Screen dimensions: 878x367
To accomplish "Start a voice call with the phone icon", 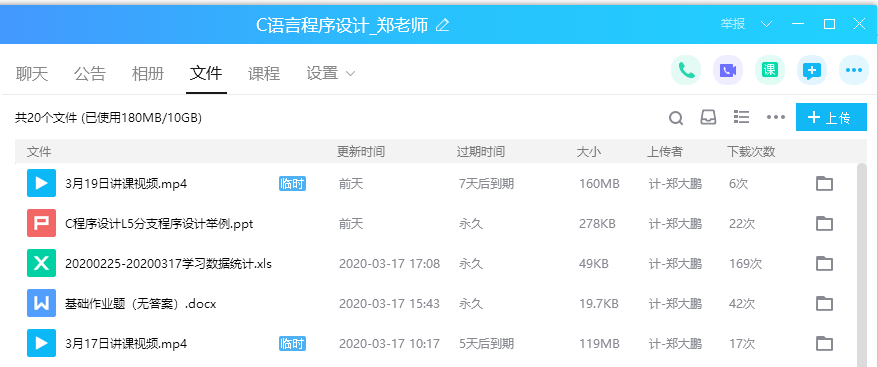I will tap(686, 71).
